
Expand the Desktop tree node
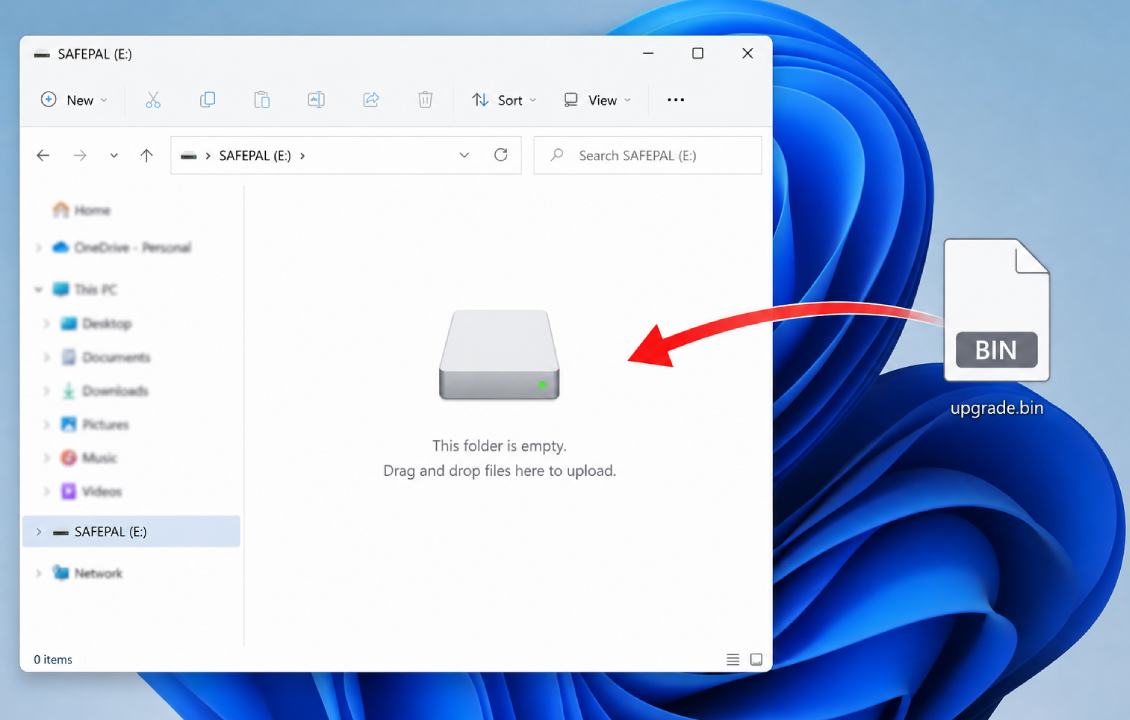click(47, 324)
